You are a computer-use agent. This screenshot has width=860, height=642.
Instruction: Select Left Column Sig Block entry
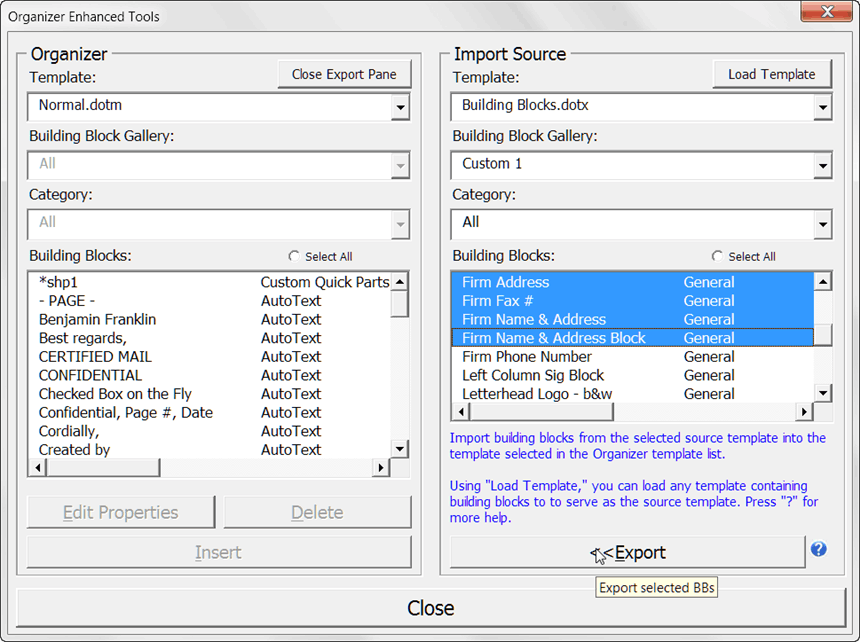633,375
